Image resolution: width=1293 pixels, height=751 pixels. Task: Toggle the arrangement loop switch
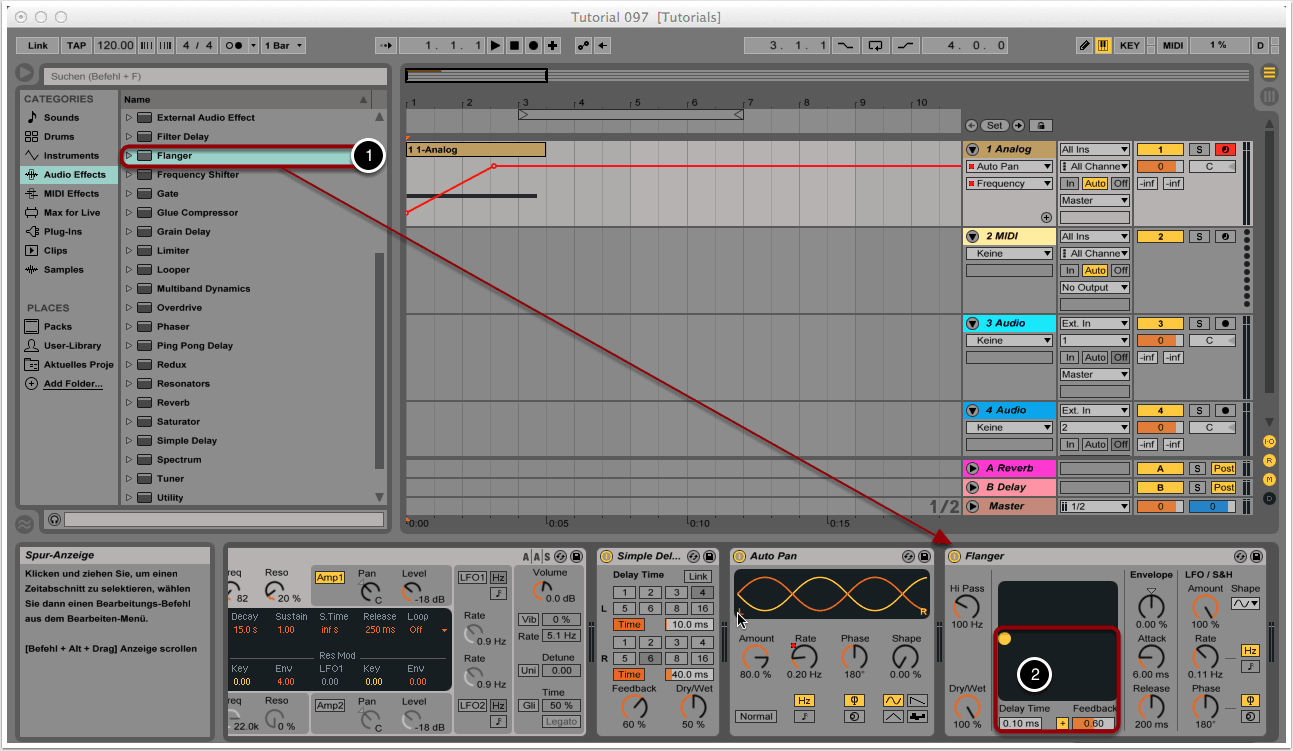(875, 46)
